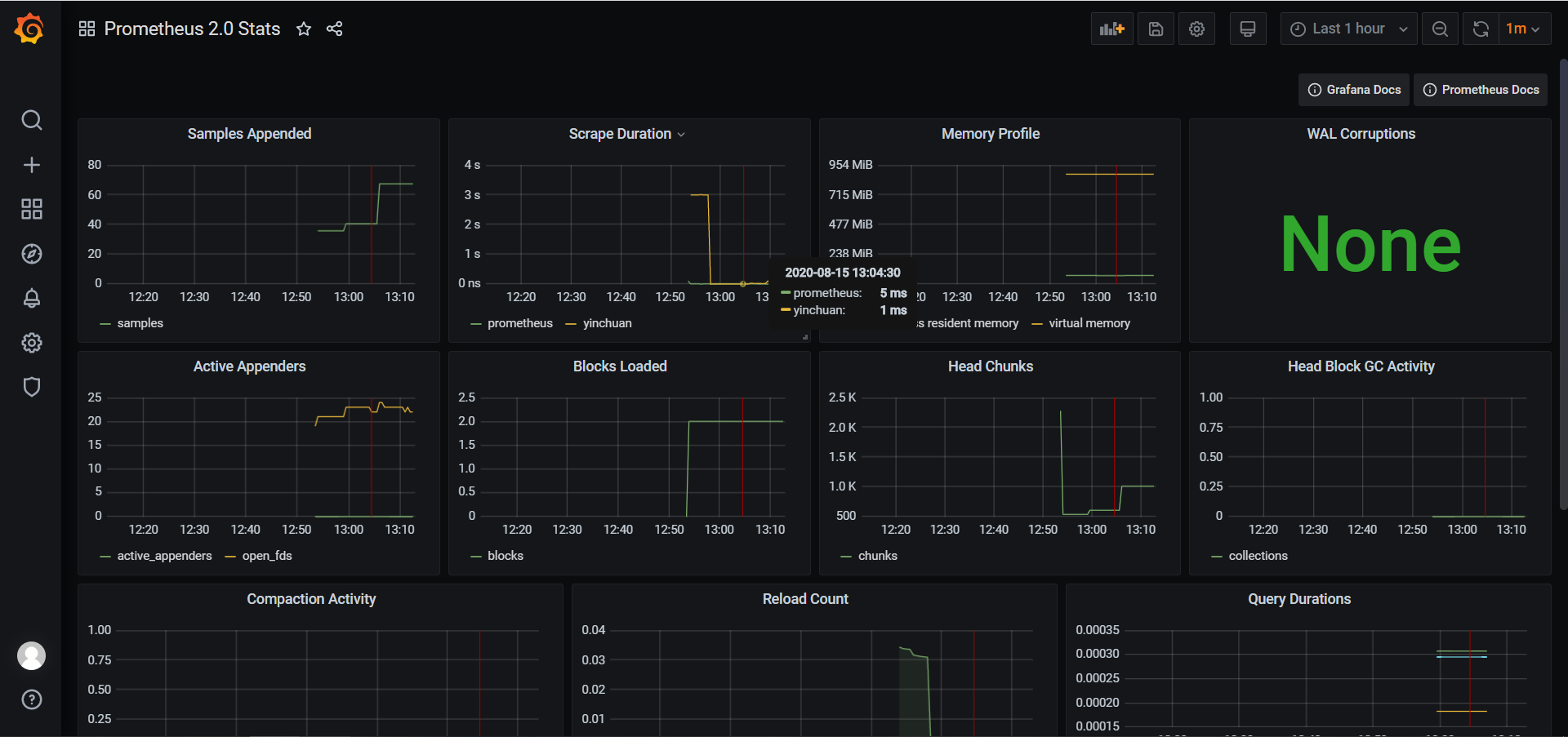
Task: Open the dashboard grid icon beside title
Action: (x=87, y=29)
